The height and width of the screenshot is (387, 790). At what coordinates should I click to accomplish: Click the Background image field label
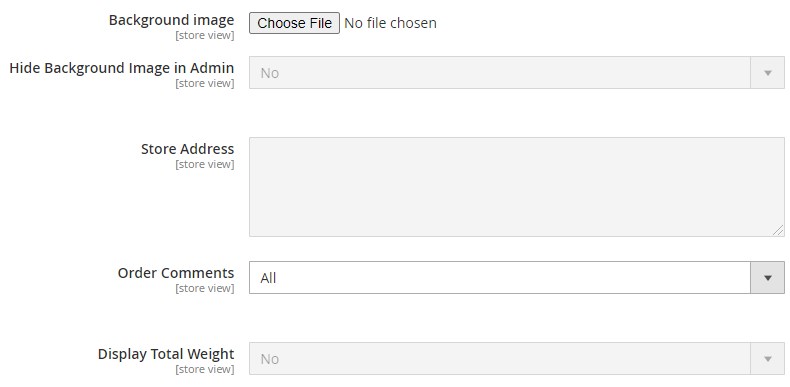tap(171, 20)
